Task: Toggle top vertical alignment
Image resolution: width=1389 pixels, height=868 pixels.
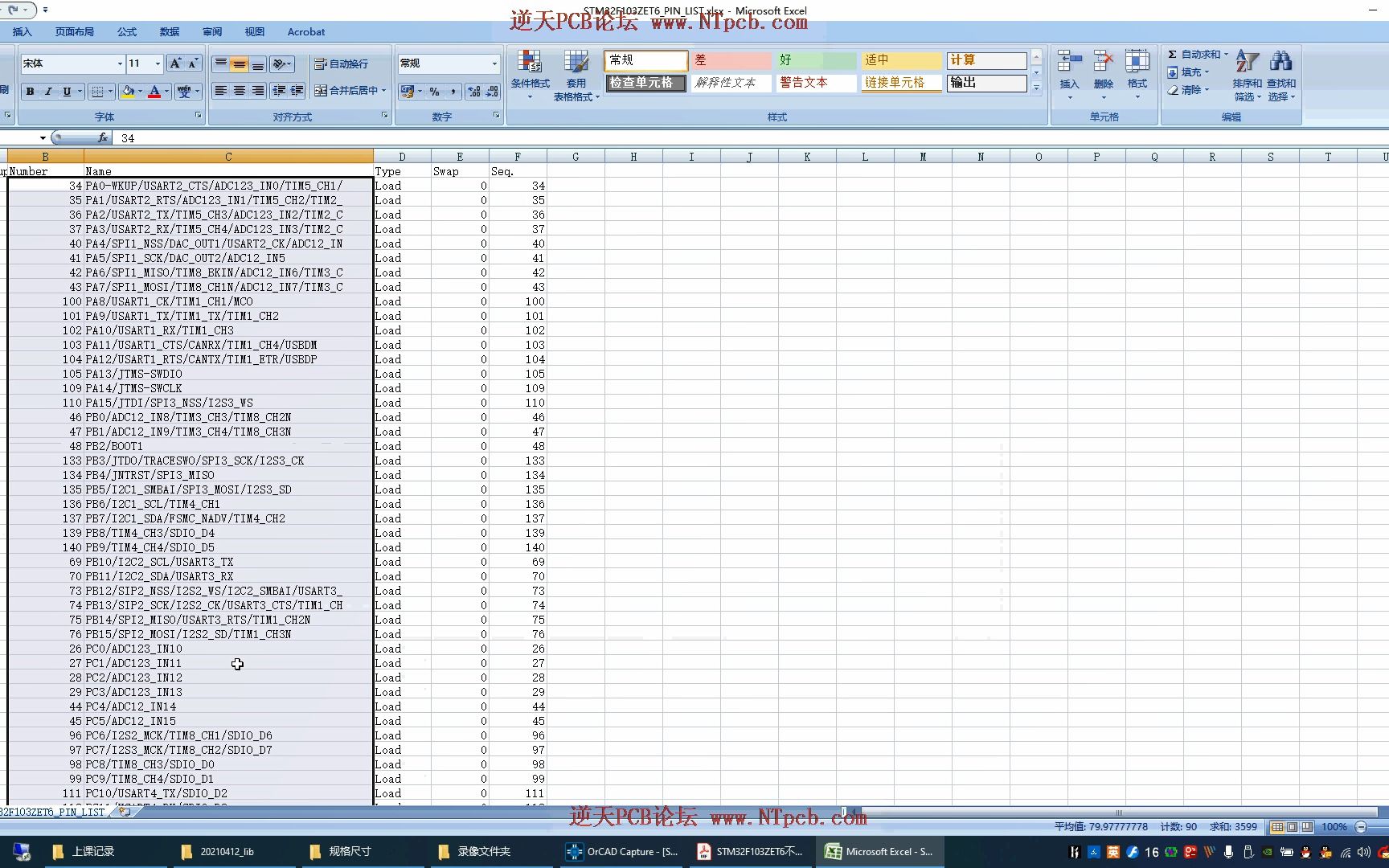Action: point(220,63)
